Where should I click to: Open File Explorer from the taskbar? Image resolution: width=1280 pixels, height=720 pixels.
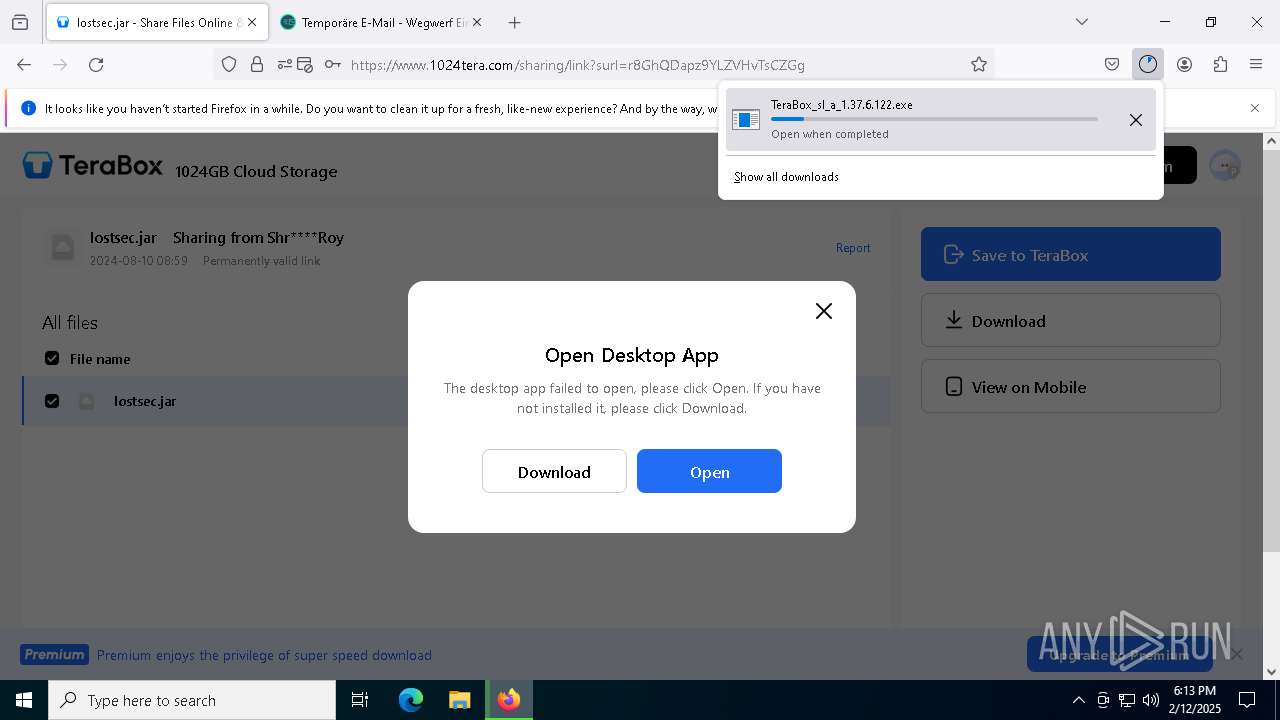pos(459,700)
